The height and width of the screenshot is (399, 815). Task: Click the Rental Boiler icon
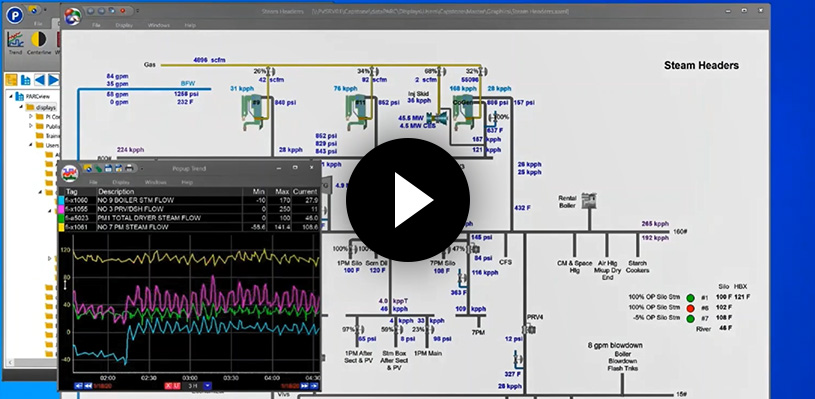point(589,201)
